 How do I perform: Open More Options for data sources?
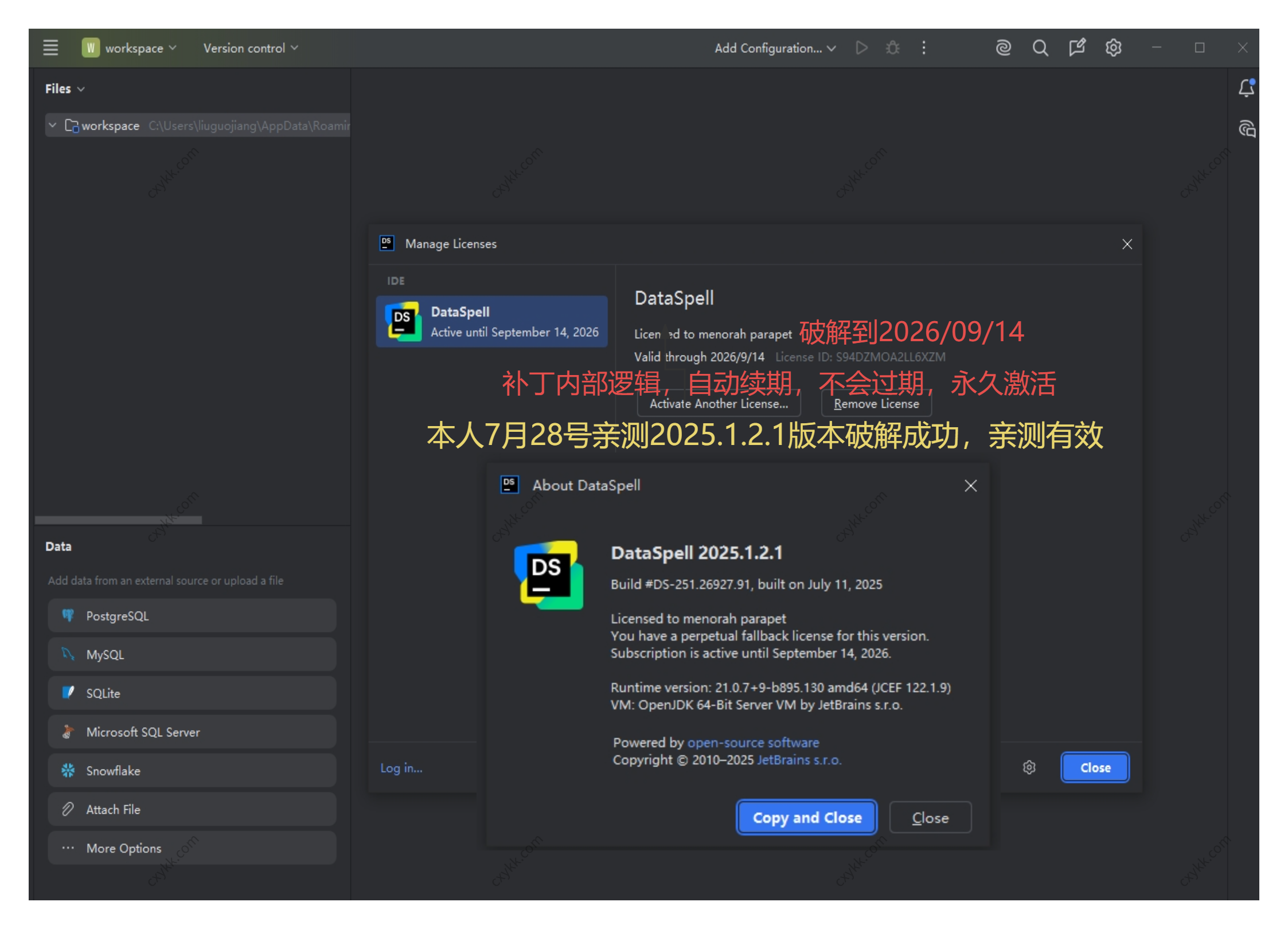point(192,848)
